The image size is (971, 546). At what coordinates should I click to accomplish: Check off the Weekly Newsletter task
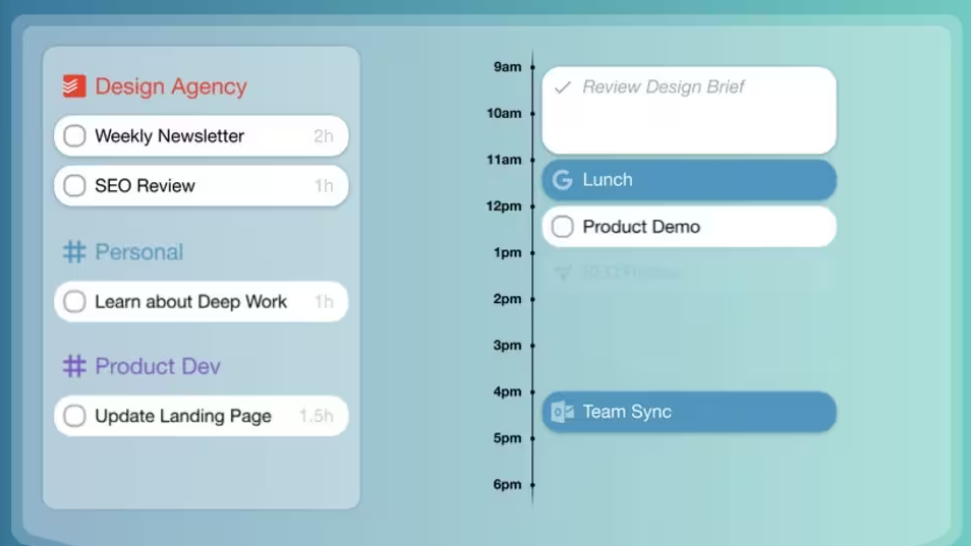75,136
